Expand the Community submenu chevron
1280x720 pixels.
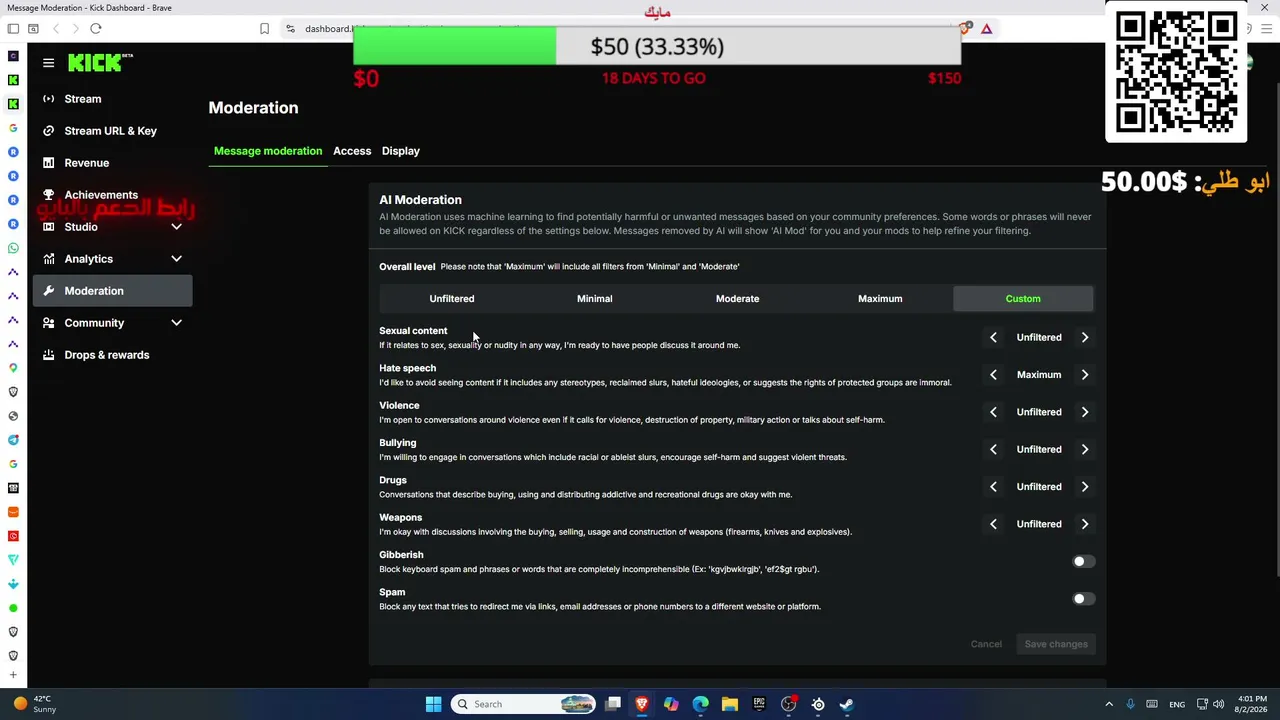[x=176, y=323]
